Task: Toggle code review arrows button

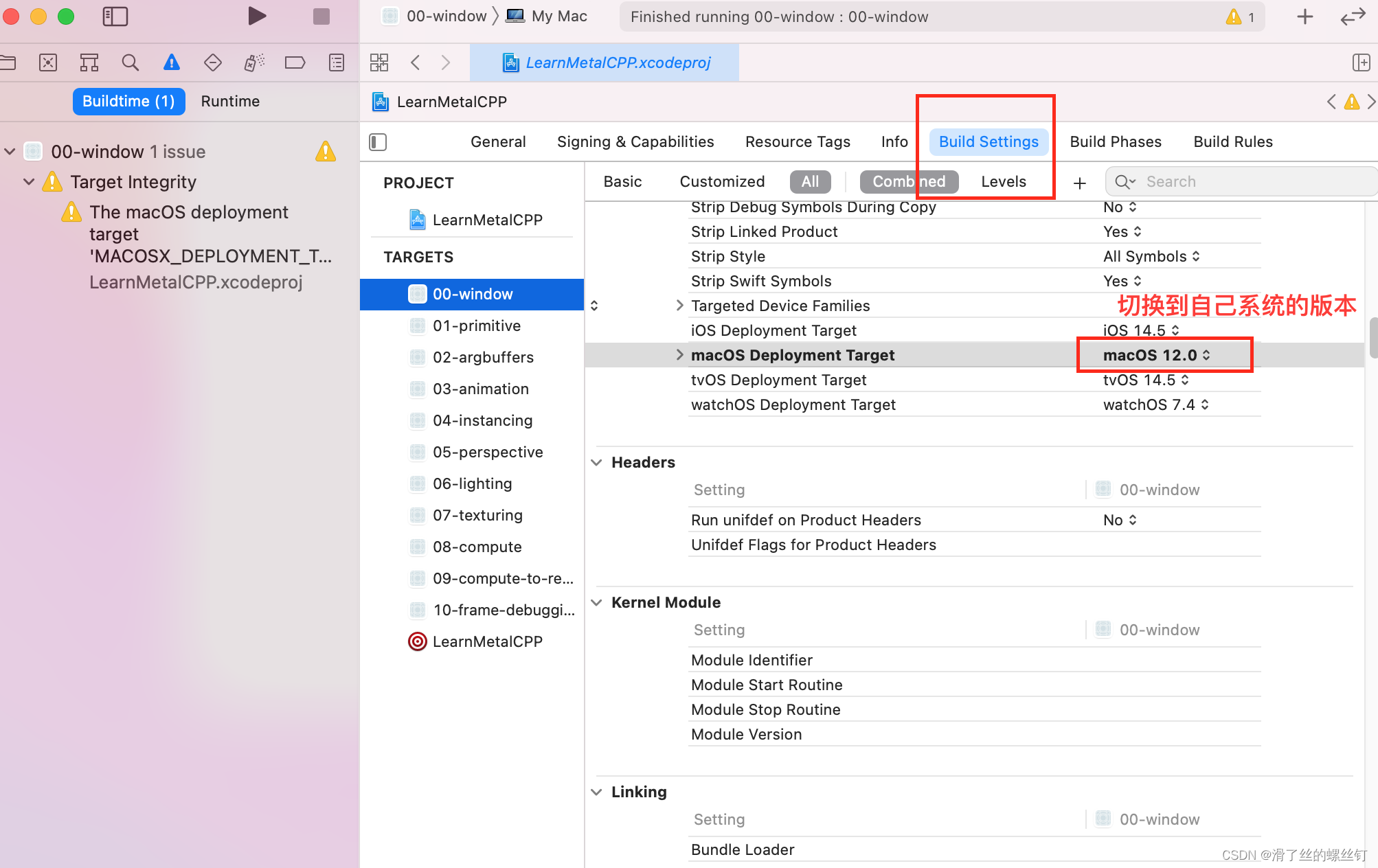Action: pyautogui.click(x=1353, y=16)
